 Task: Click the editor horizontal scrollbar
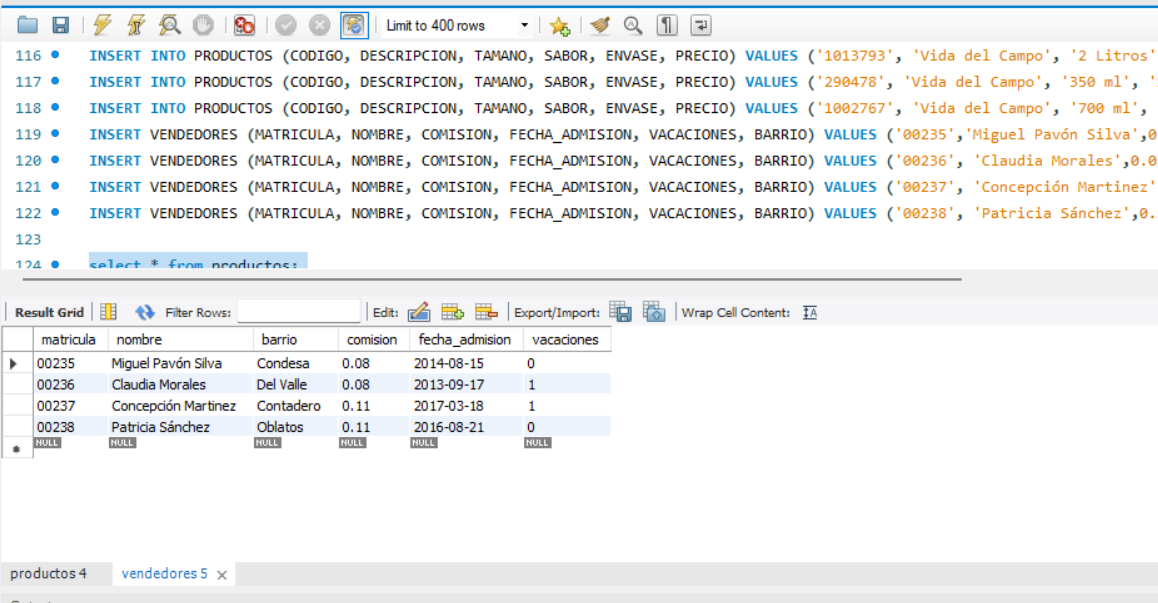click(492, 279)
